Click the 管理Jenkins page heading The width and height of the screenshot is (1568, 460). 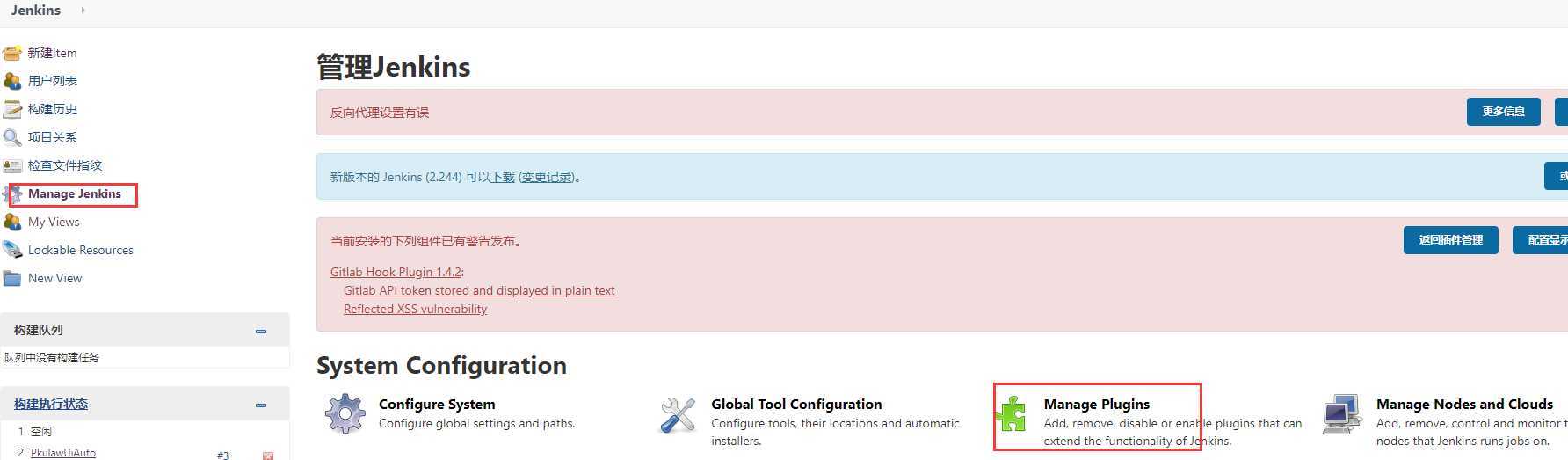coord(393,67)
